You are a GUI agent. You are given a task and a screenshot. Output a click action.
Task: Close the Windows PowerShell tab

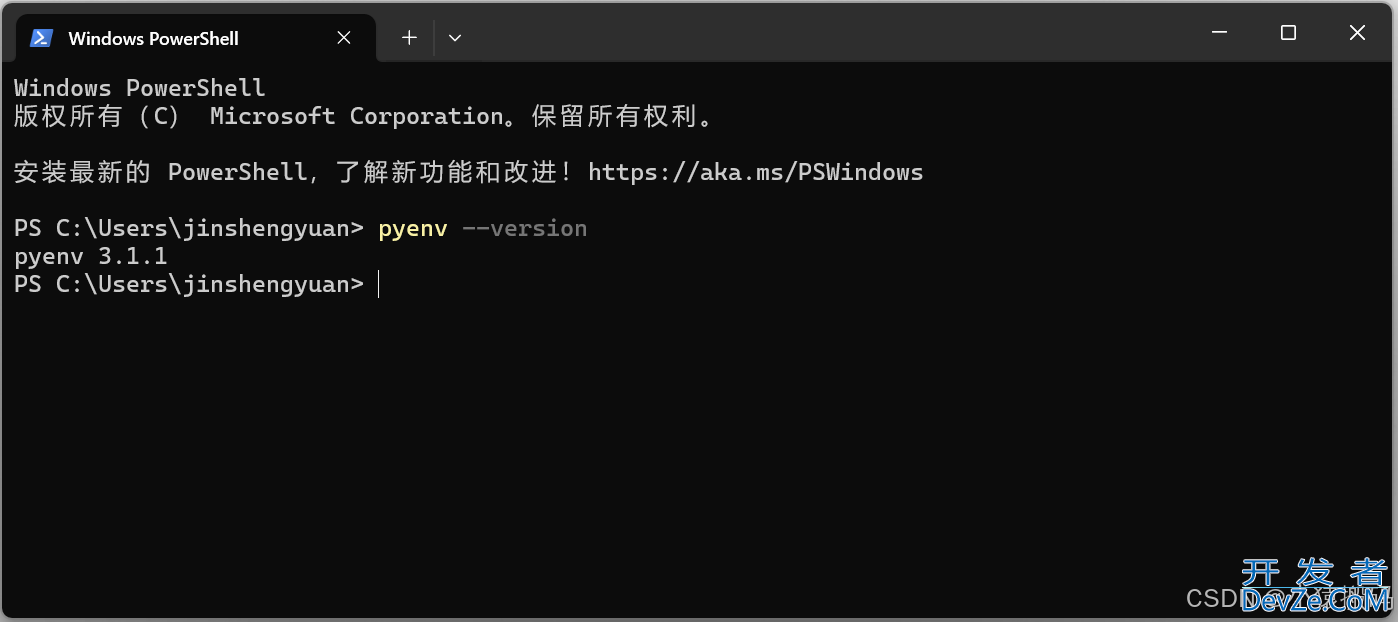(344, 38)
